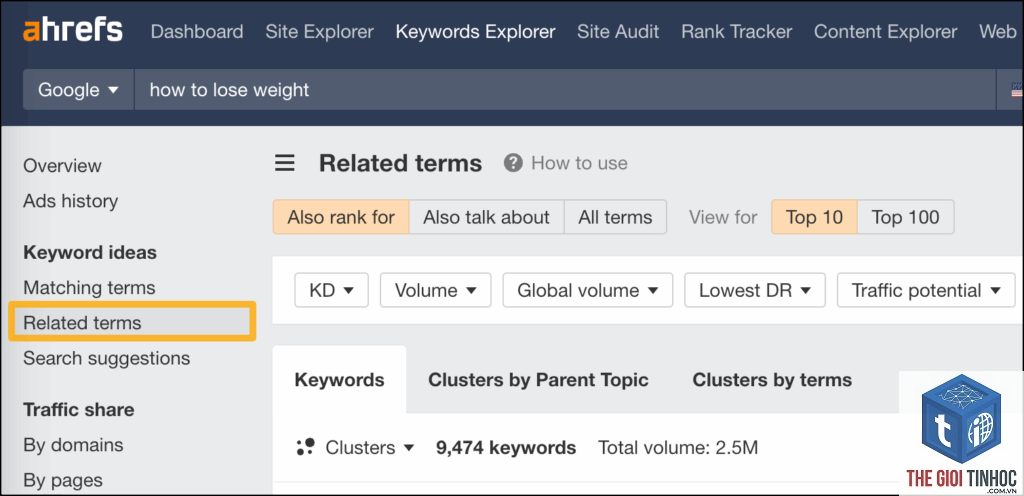Viewport: 1024px width, 496px height.
Task: Switch to All terms
Action: [615, 217]
